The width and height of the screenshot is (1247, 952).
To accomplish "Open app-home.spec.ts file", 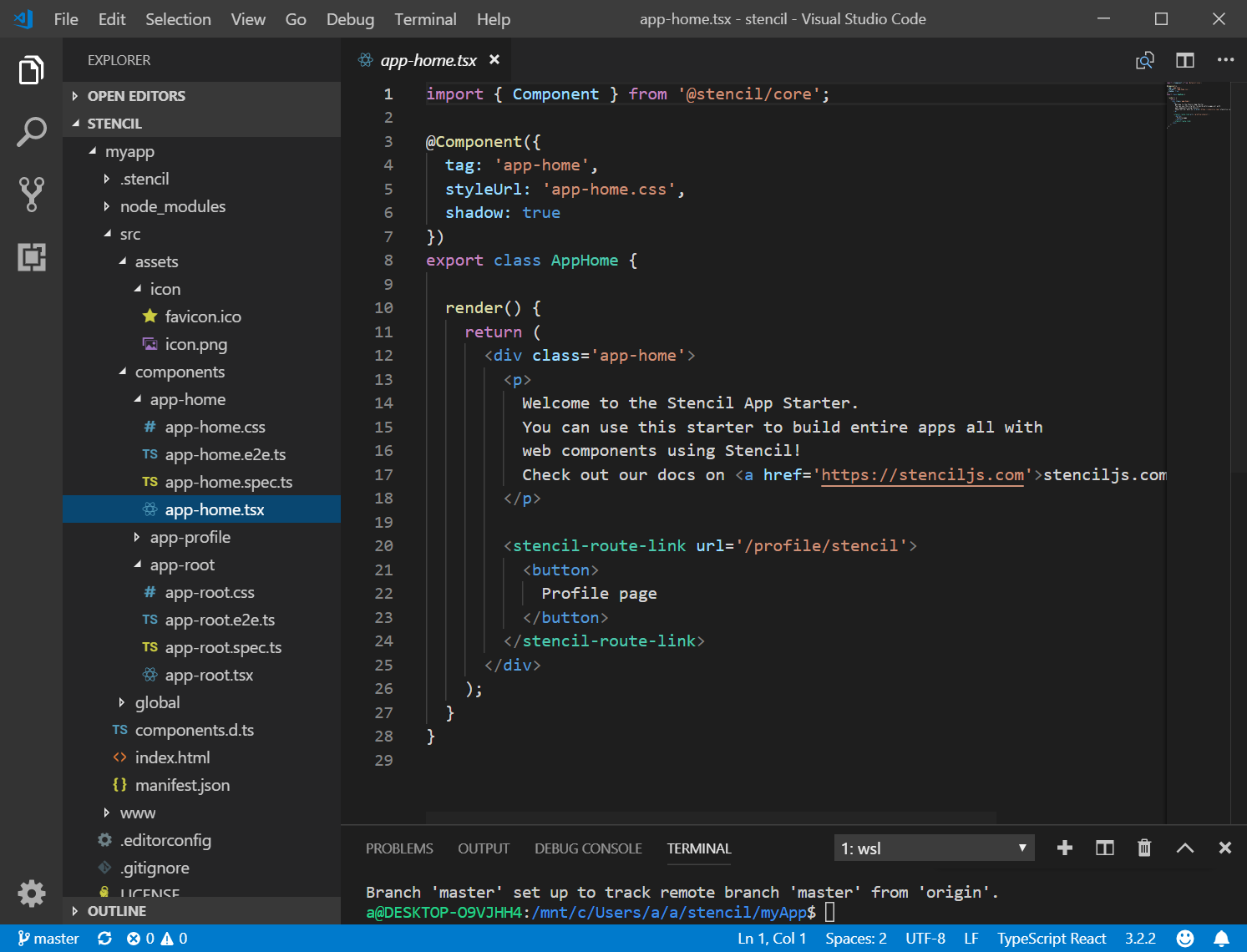I will 201,482.
